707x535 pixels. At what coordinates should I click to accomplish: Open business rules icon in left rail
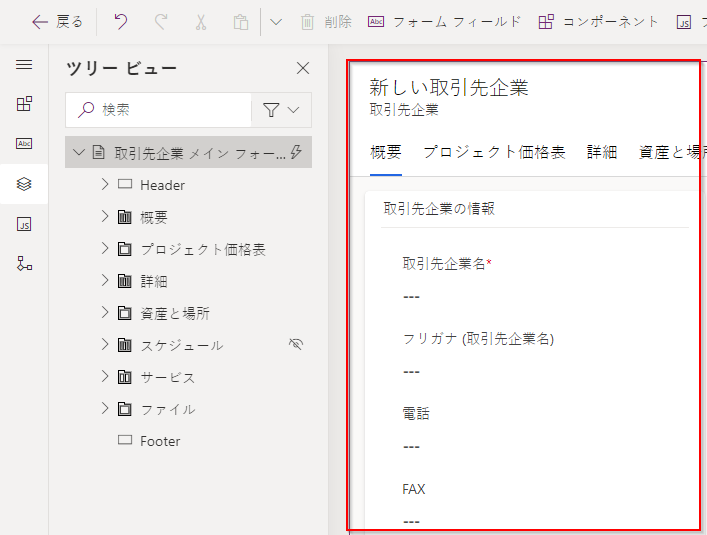tap(24, 264)
